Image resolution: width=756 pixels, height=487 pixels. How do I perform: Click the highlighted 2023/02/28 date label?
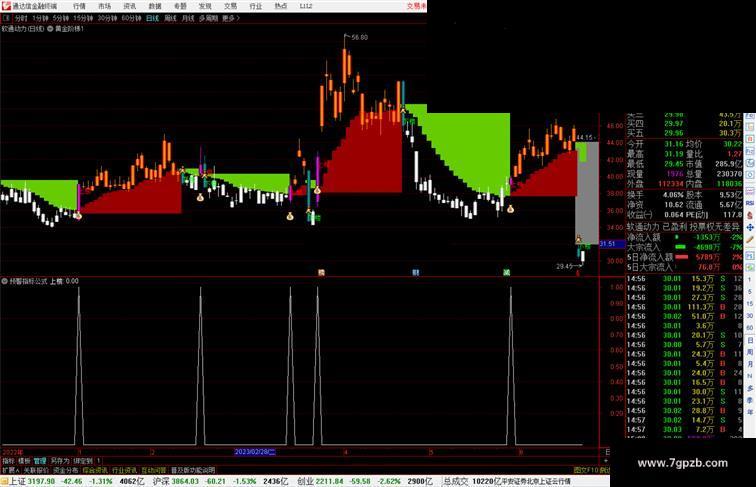point(255,452)
